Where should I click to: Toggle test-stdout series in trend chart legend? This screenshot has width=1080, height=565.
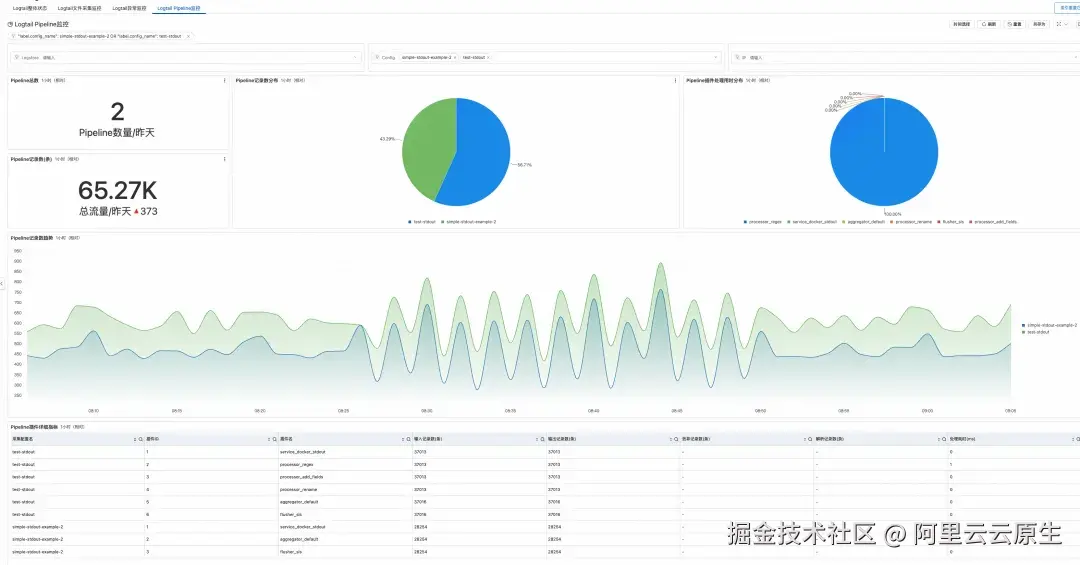(x=1036, y=332)
